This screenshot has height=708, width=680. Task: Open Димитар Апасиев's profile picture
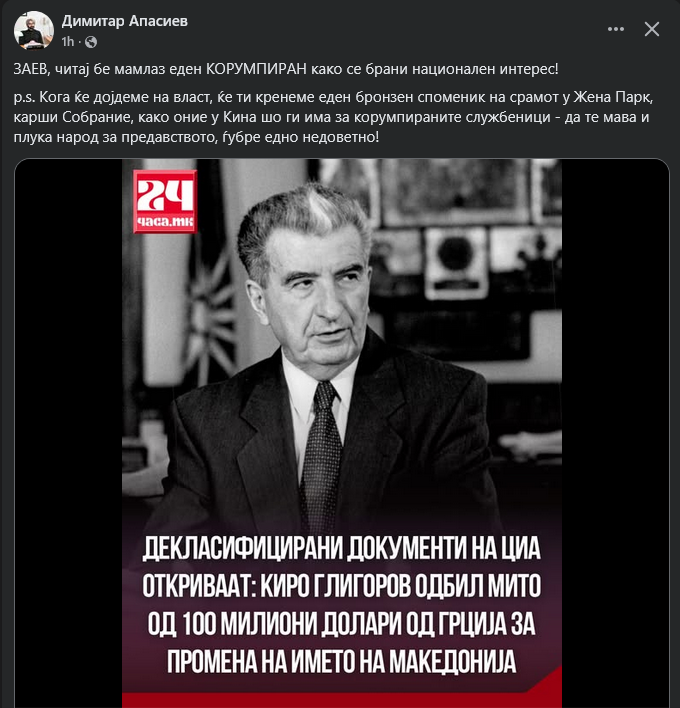click(33, 30)
